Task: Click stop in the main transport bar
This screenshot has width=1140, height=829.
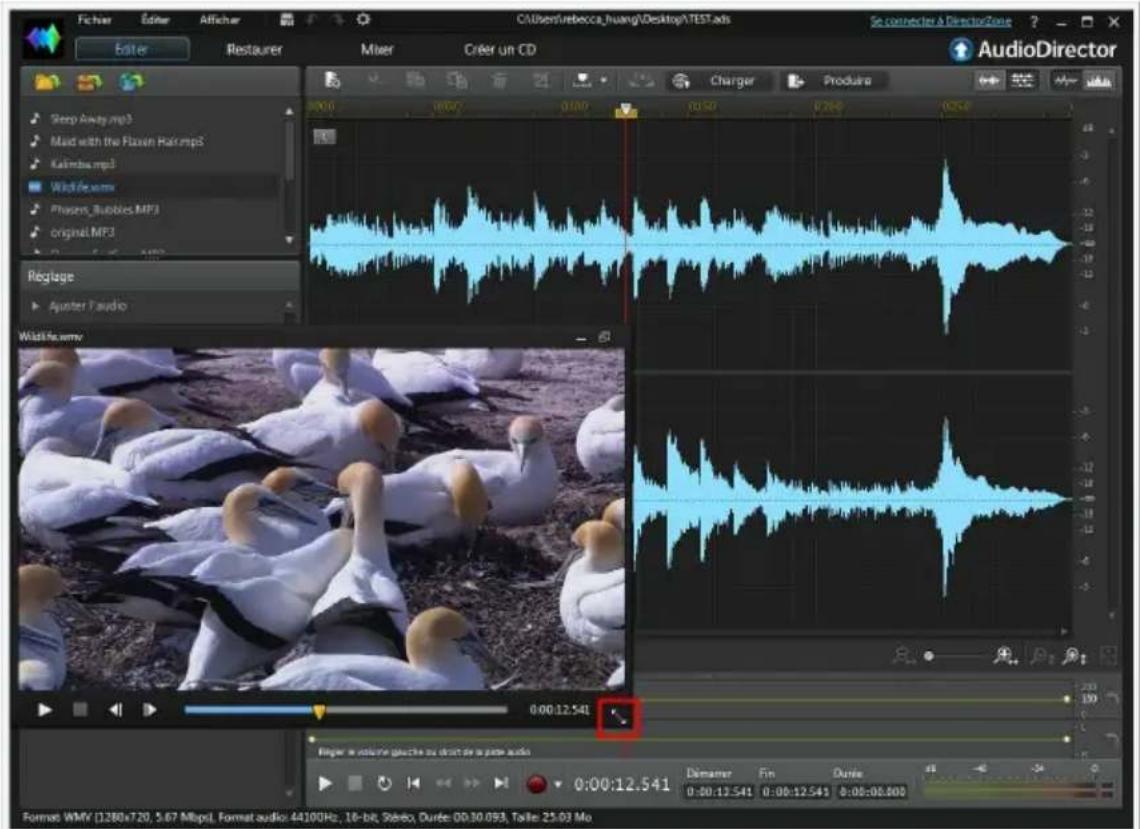Action: coord(355,783)
